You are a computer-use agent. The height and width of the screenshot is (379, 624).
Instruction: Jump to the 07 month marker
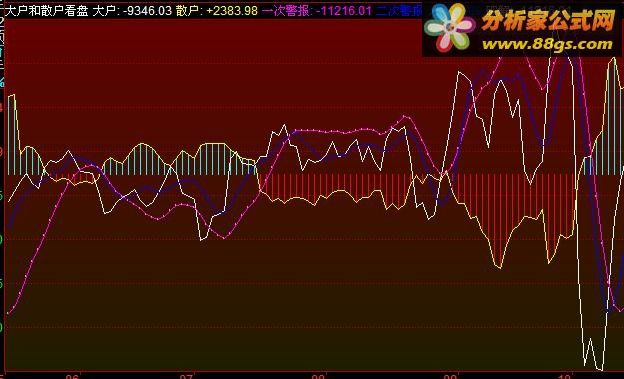(x=186, y=376)
